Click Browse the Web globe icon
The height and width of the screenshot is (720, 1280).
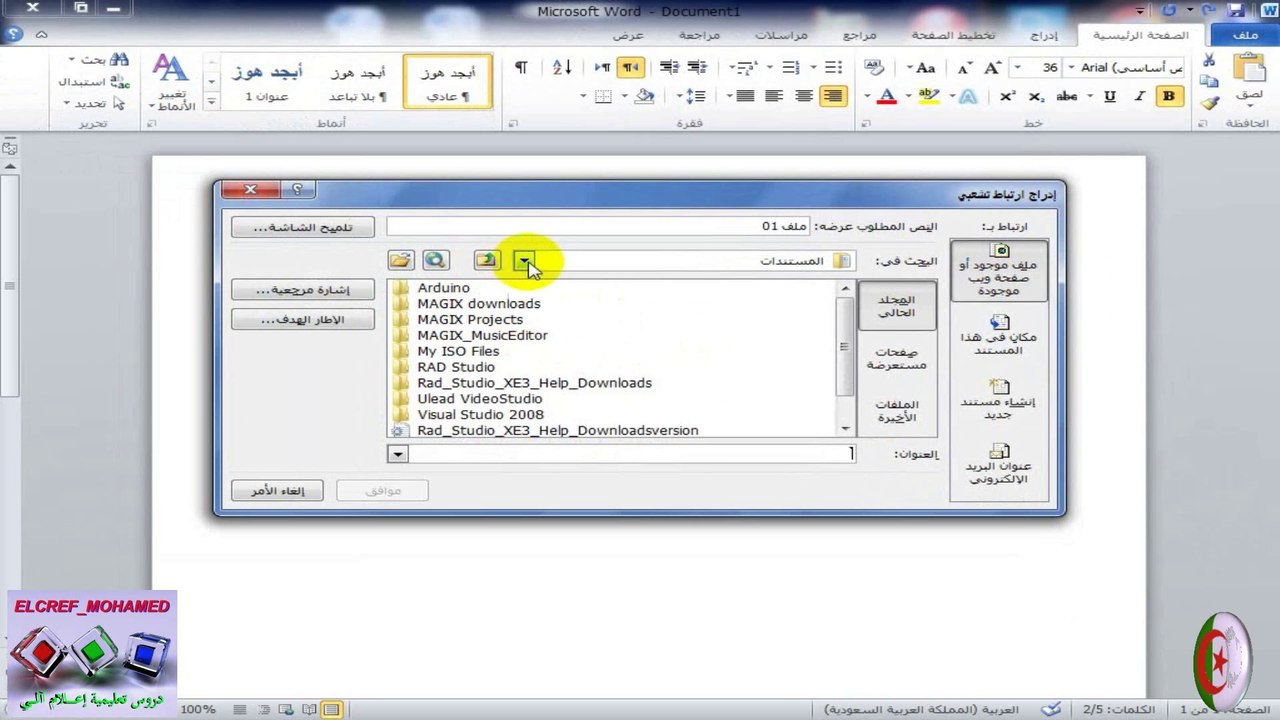tap(435, 261)
